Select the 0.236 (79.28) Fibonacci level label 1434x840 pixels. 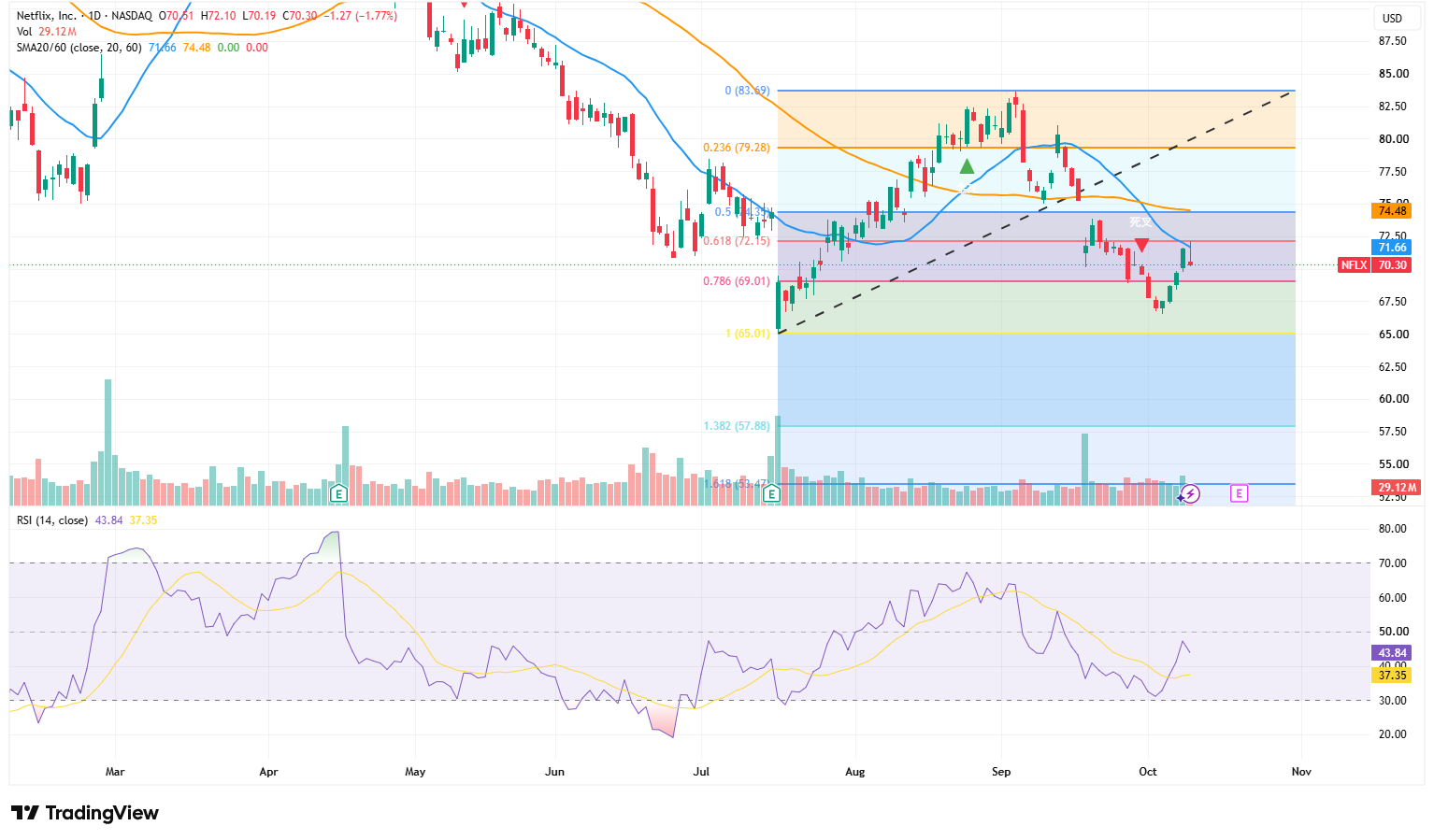click(x=737, y=148)
